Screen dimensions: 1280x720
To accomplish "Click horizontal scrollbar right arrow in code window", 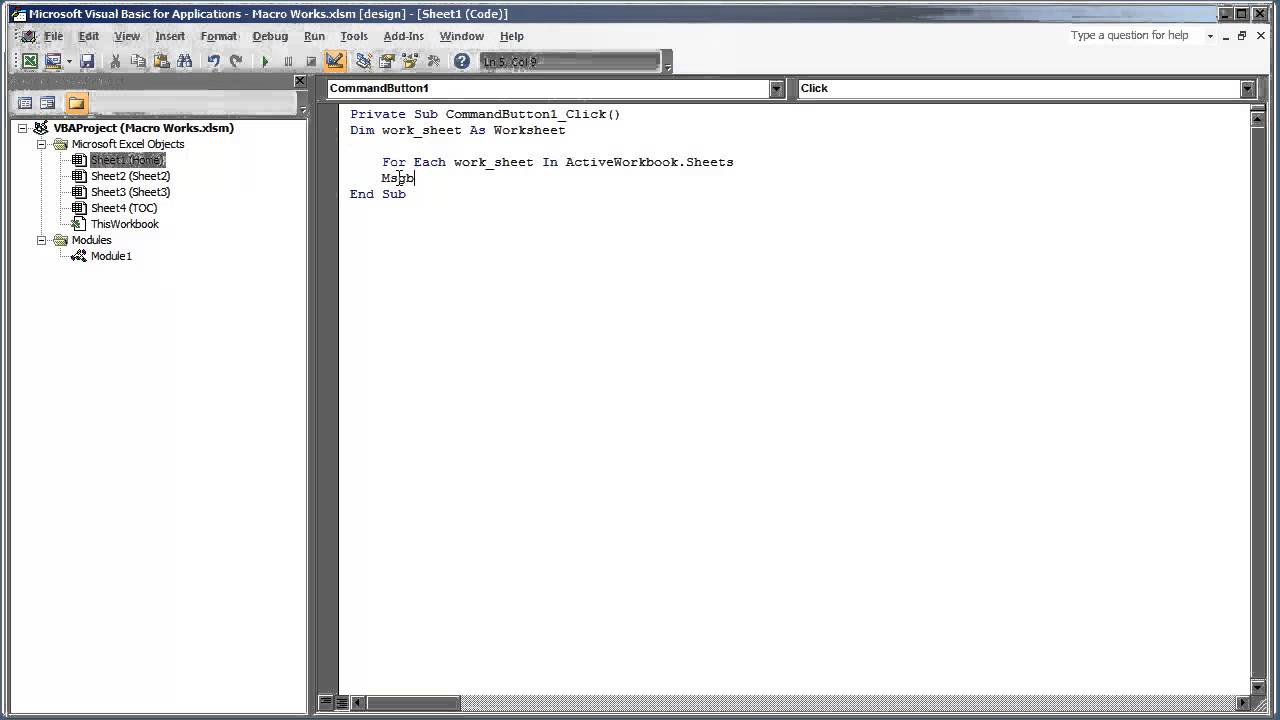I will point(1243,703).
